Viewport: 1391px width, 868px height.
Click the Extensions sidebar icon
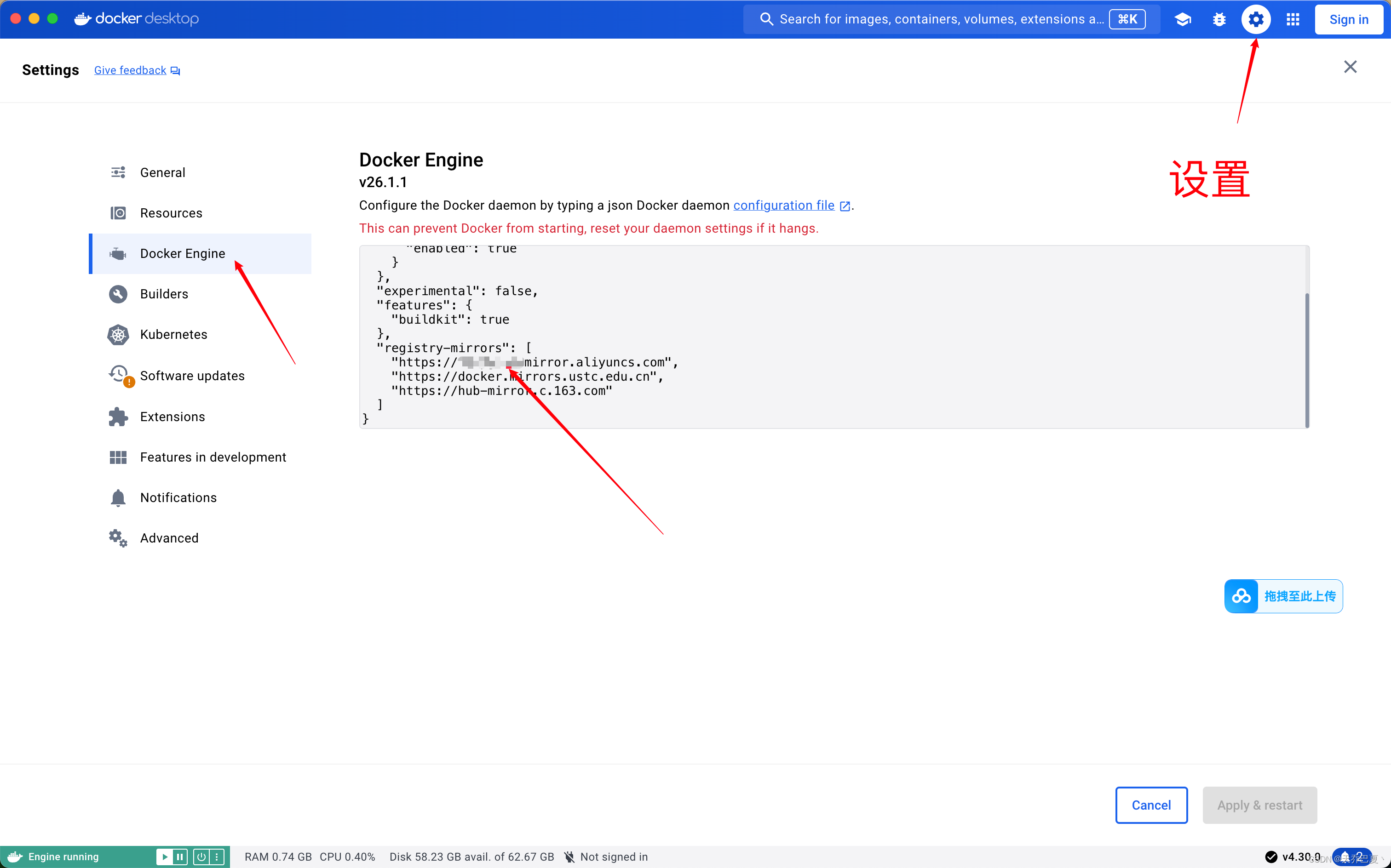pos(117,416)
